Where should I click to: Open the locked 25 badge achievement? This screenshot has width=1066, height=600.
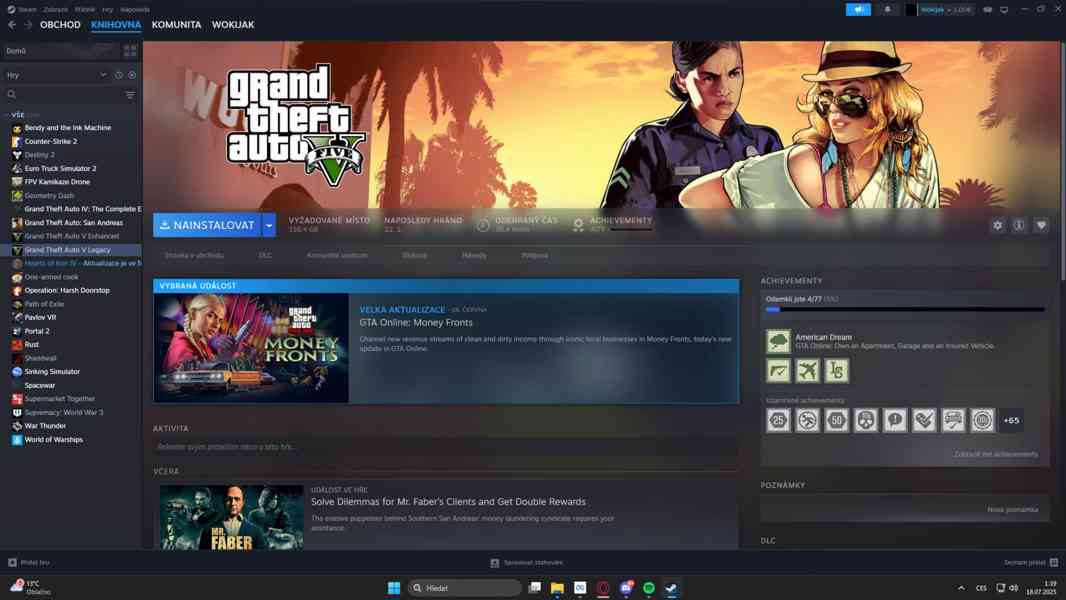[778, 421]
